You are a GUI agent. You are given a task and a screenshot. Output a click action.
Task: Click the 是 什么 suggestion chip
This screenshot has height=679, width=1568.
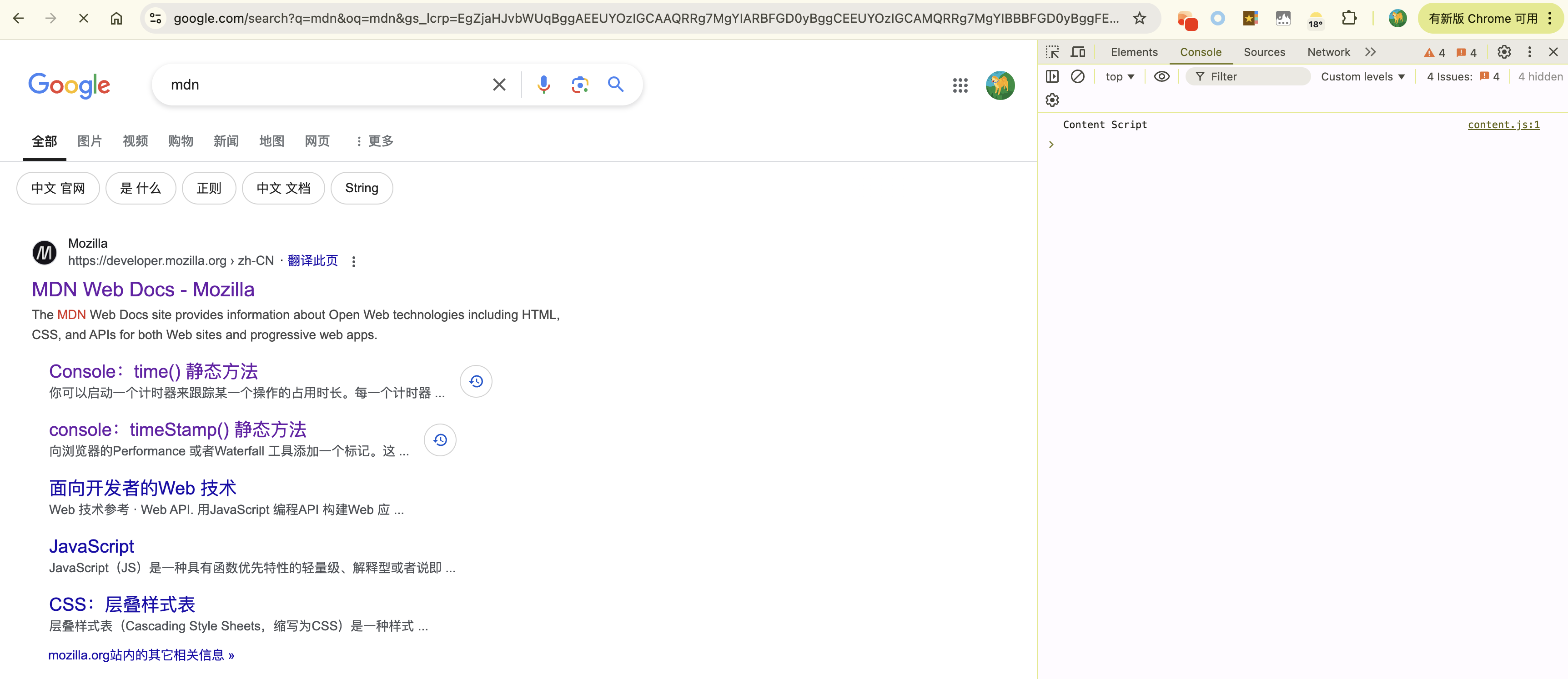pyautogui.click(x=141, y=188)
